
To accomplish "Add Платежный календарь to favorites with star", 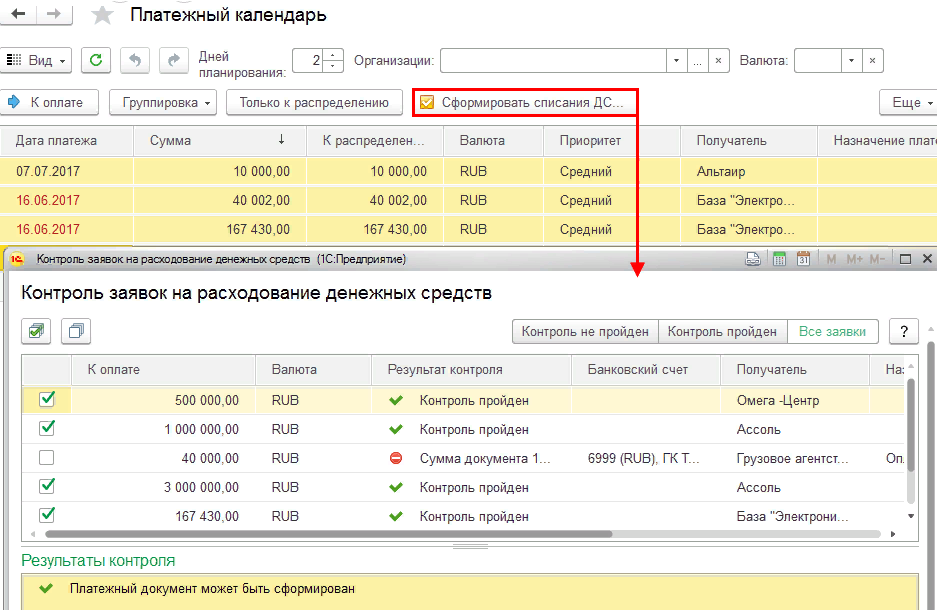I will pyautogui.click(x=102, y=15).
